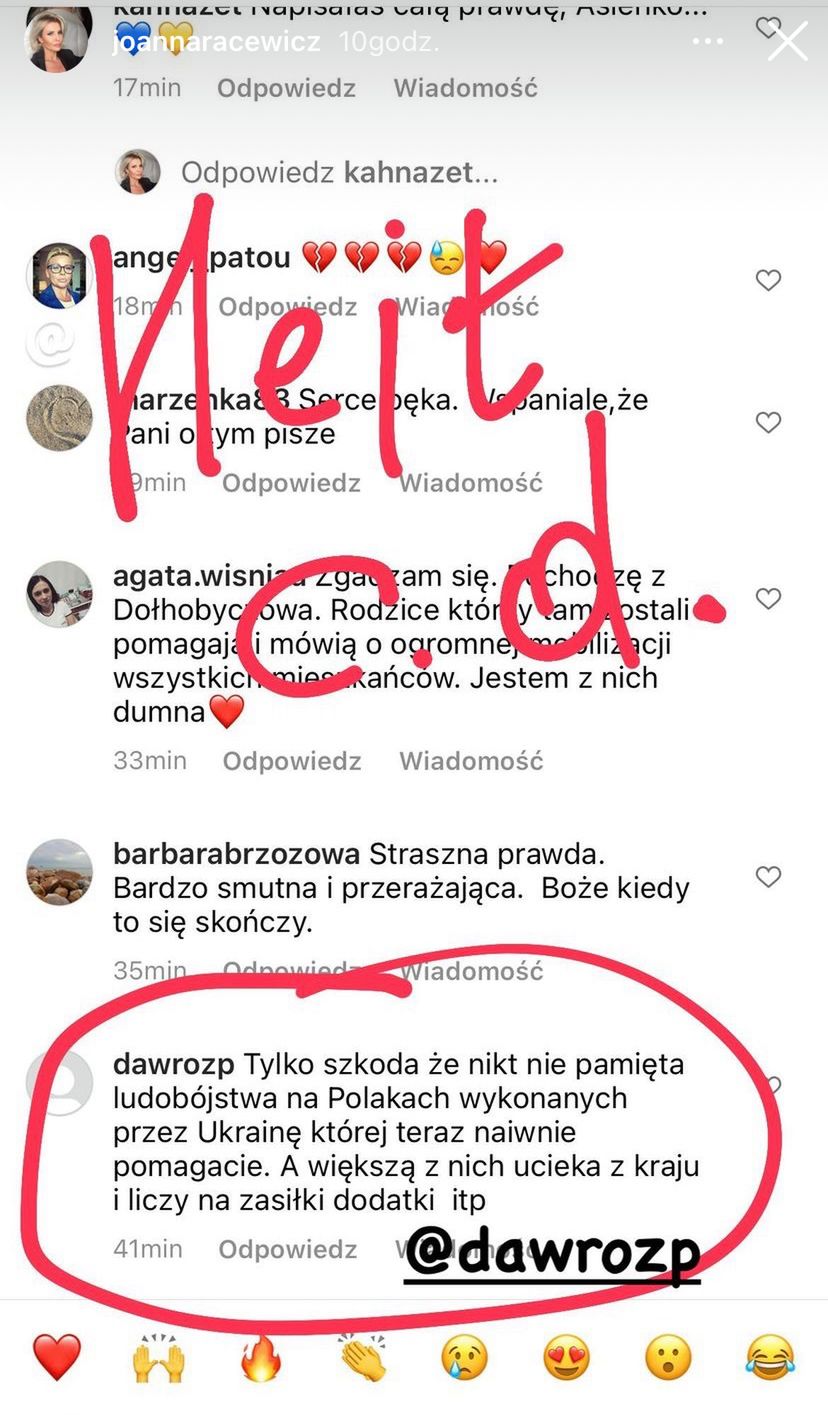
Task: React with the red heart emoji
Action: point(57,1358)
